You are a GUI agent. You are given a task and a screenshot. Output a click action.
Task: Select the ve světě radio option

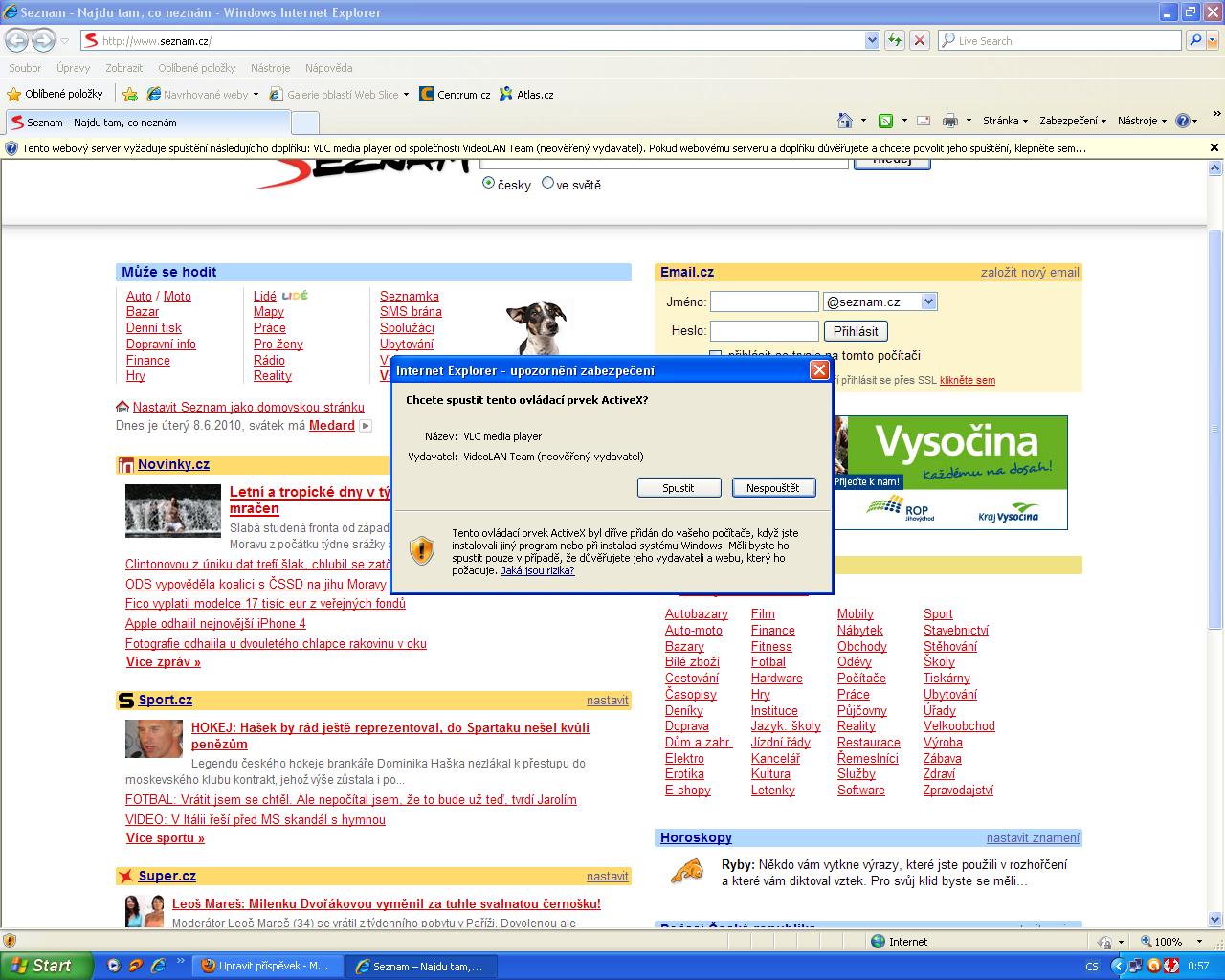[547, 183]
